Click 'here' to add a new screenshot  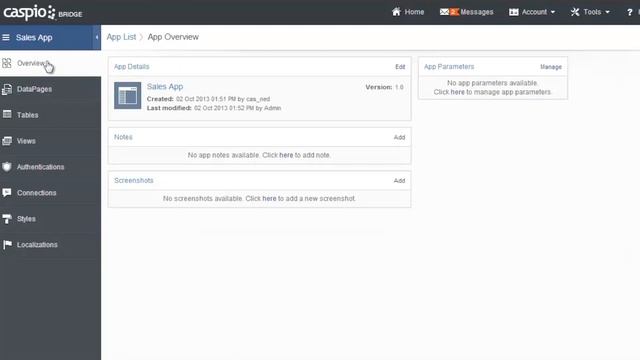269,198
